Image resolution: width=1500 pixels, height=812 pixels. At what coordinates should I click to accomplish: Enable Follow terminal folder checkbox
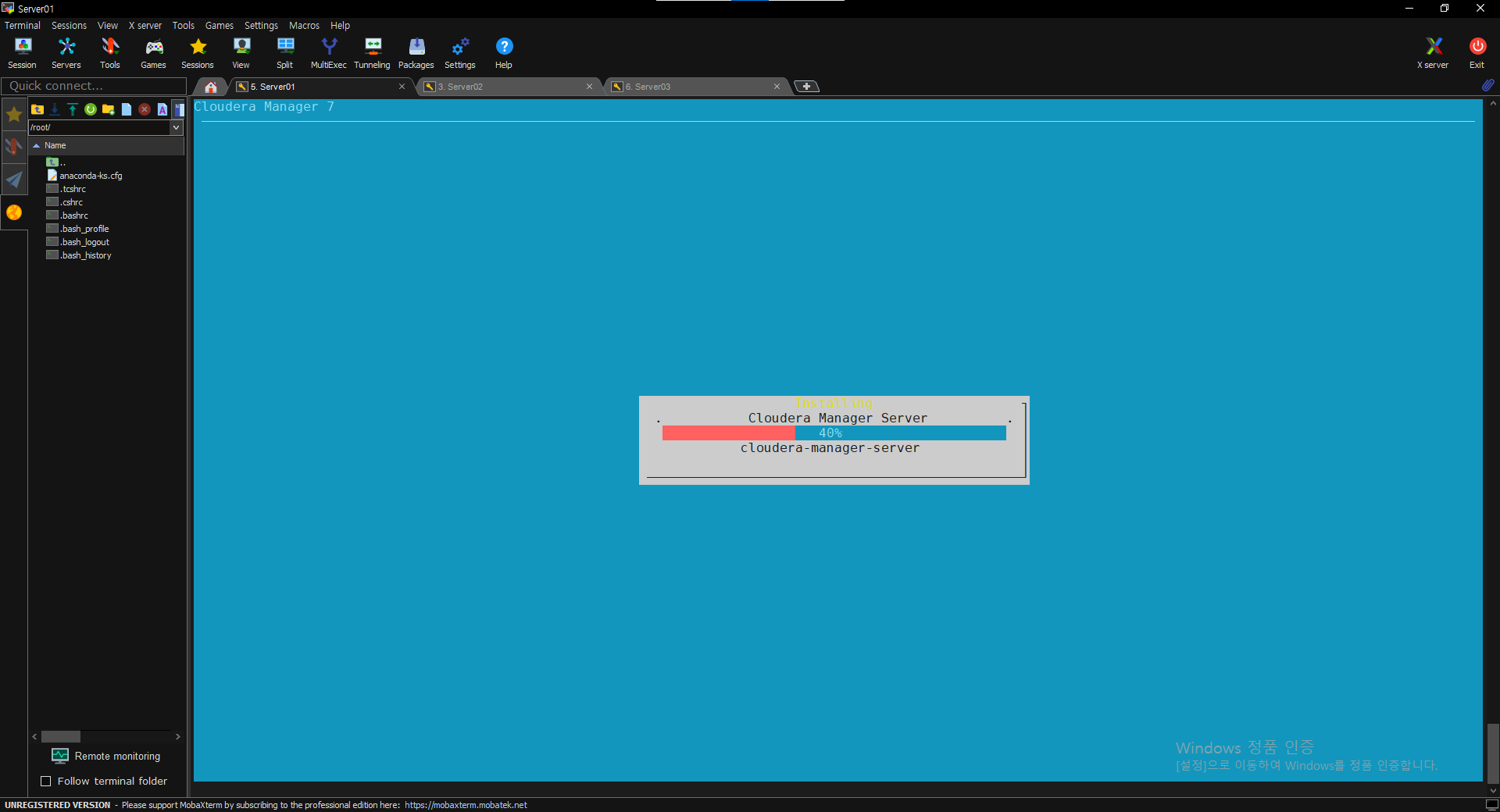[x=45, y=781]
